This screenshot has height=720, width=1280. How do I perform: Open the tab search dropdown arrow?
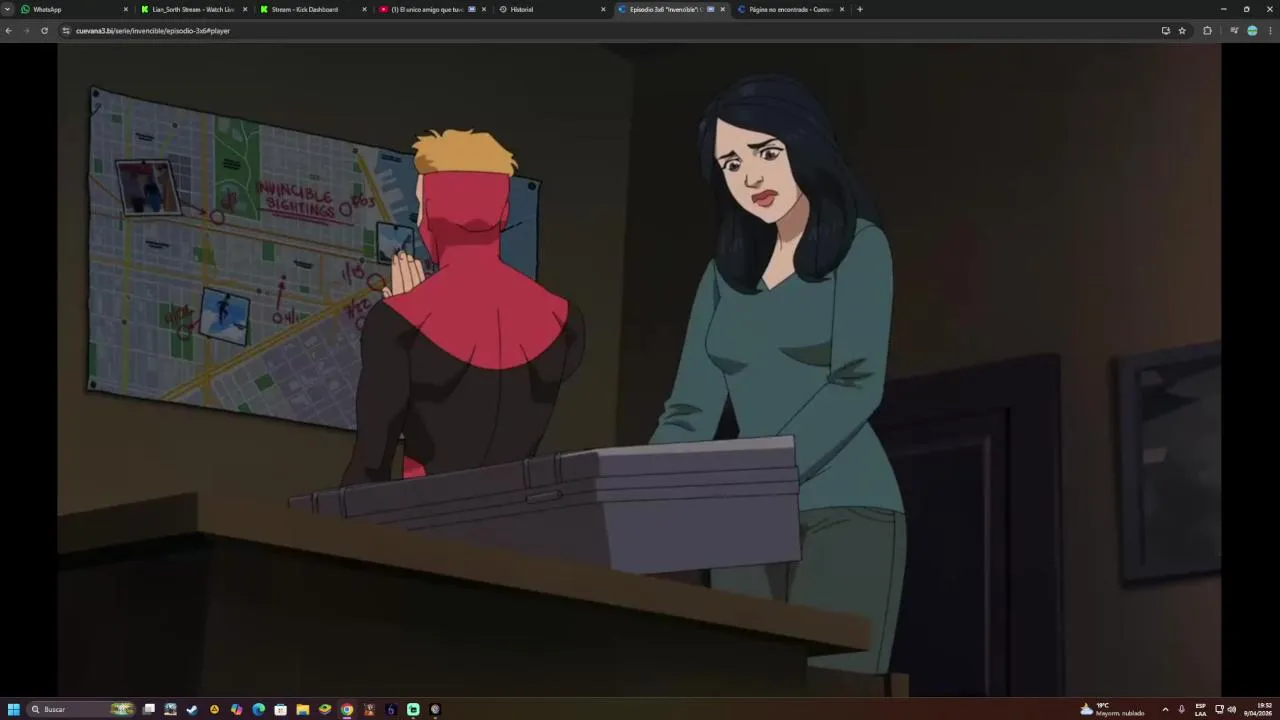click(8, 9)
